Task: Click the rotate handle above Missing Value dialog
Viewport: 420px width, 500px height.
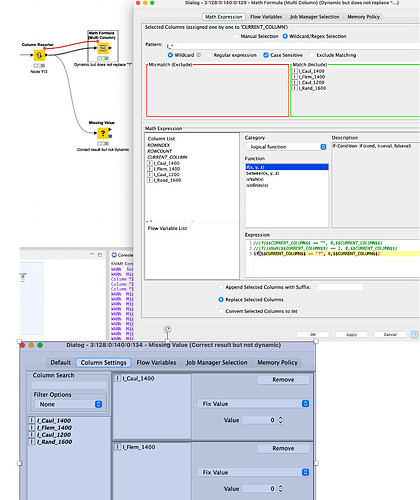Action: (167, 329)
